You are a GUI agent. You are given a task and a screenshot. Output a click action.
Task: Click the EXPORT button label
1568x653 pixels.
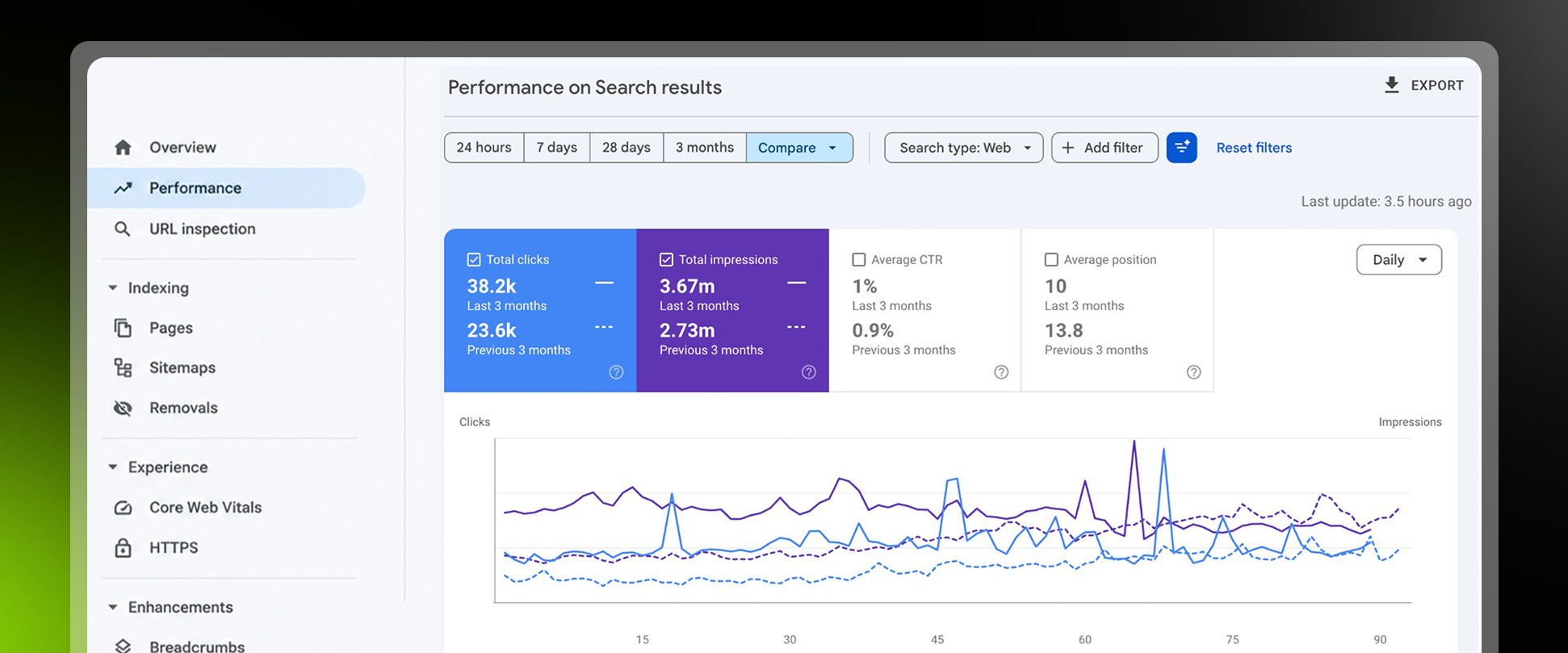coord(1437,86)
